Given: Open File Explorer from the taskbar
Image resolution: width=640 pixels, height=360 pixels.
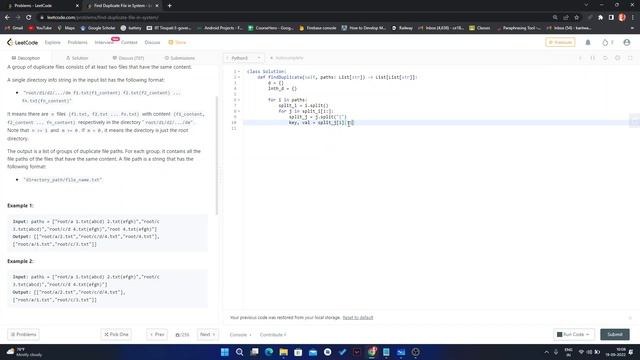Looking at the screenshot, I should pyautogui.click(x=284, y=352).
